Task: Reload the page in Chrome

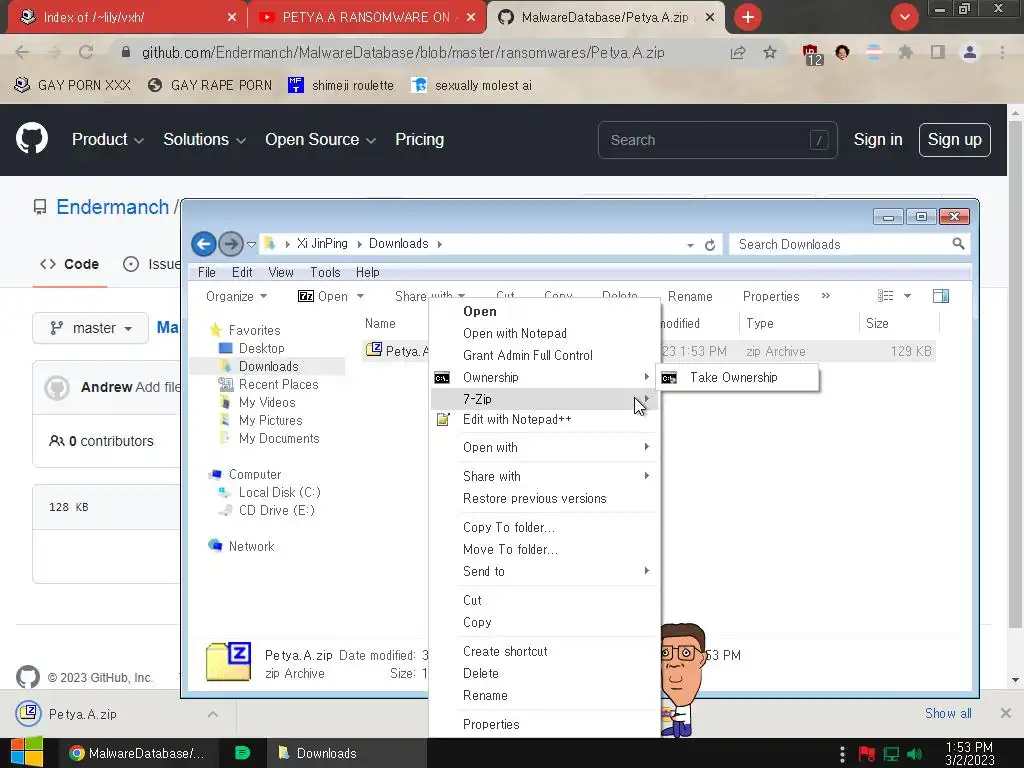Action: [86, 52]
